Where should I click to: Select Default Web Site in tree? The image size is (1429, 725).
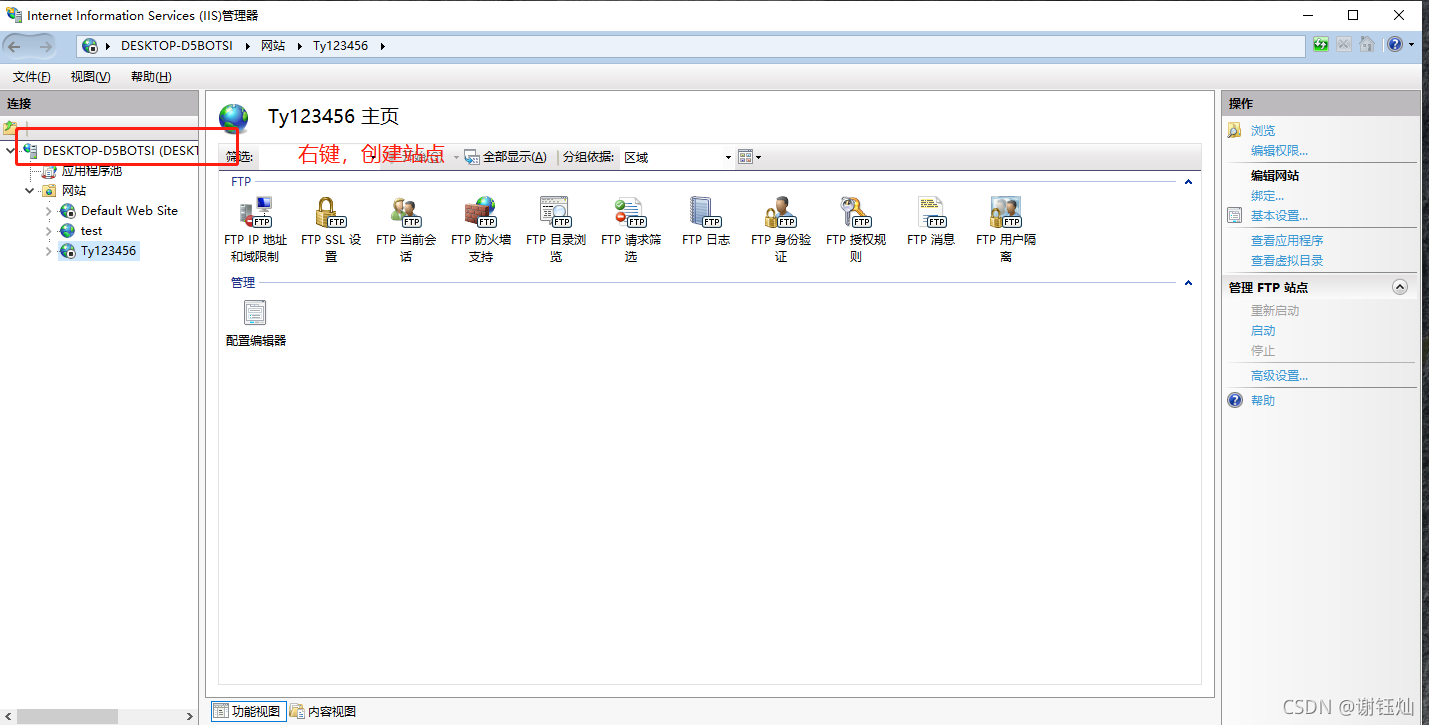click(129, 211)
